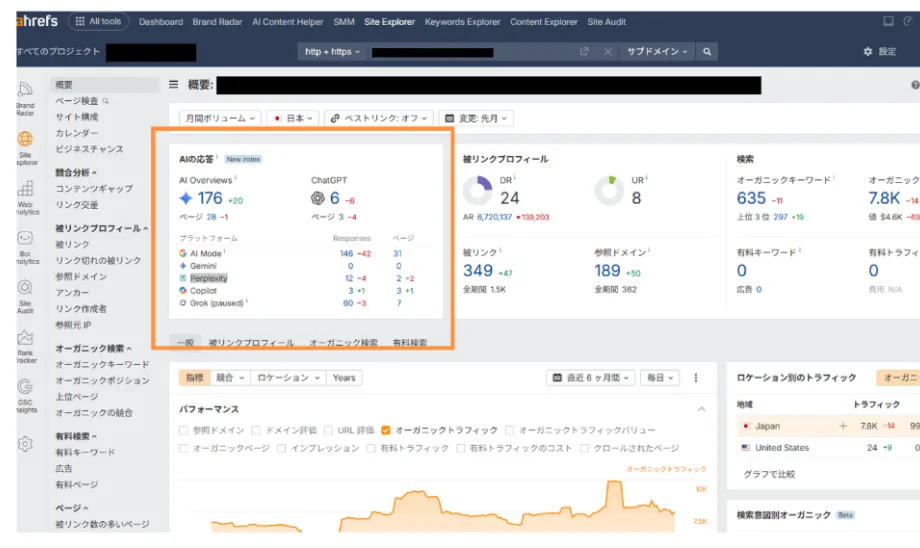Open Dashboard in top navigation
This screenshot has width=920, height=548.
coord(161,22)
